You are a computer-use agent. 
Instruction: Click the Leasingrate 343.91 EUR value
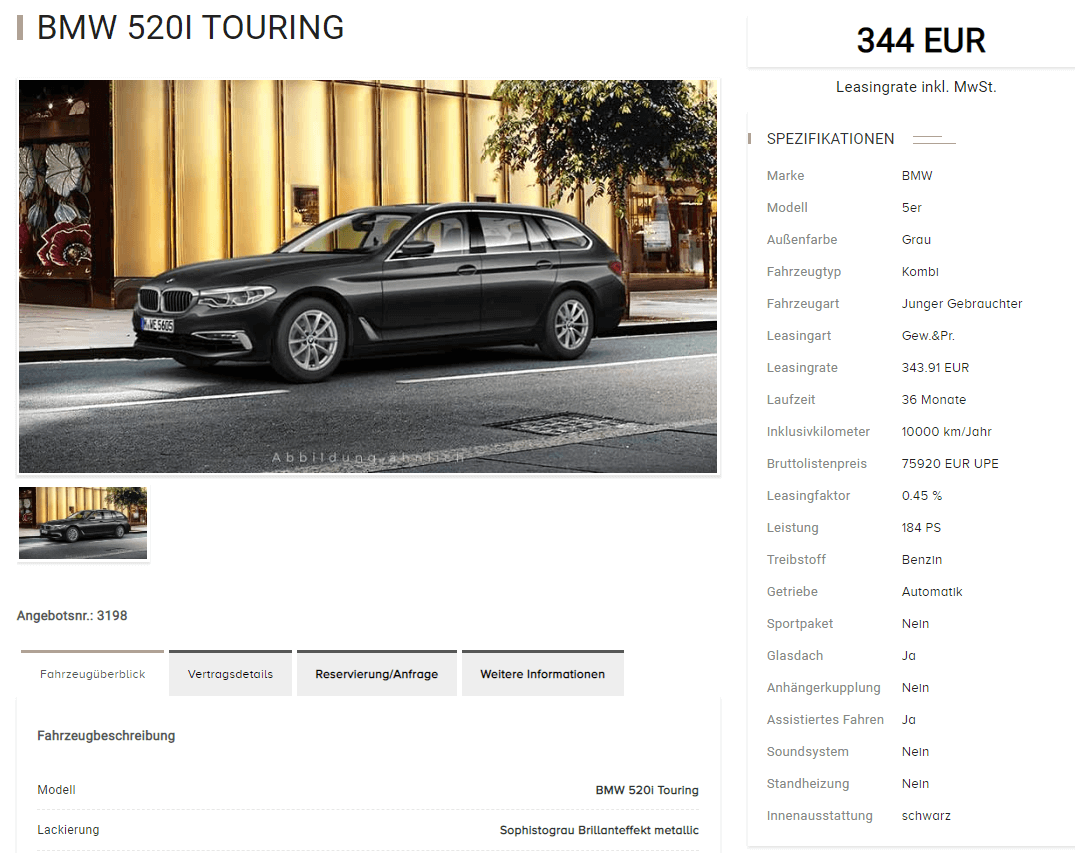pos(935,368)
